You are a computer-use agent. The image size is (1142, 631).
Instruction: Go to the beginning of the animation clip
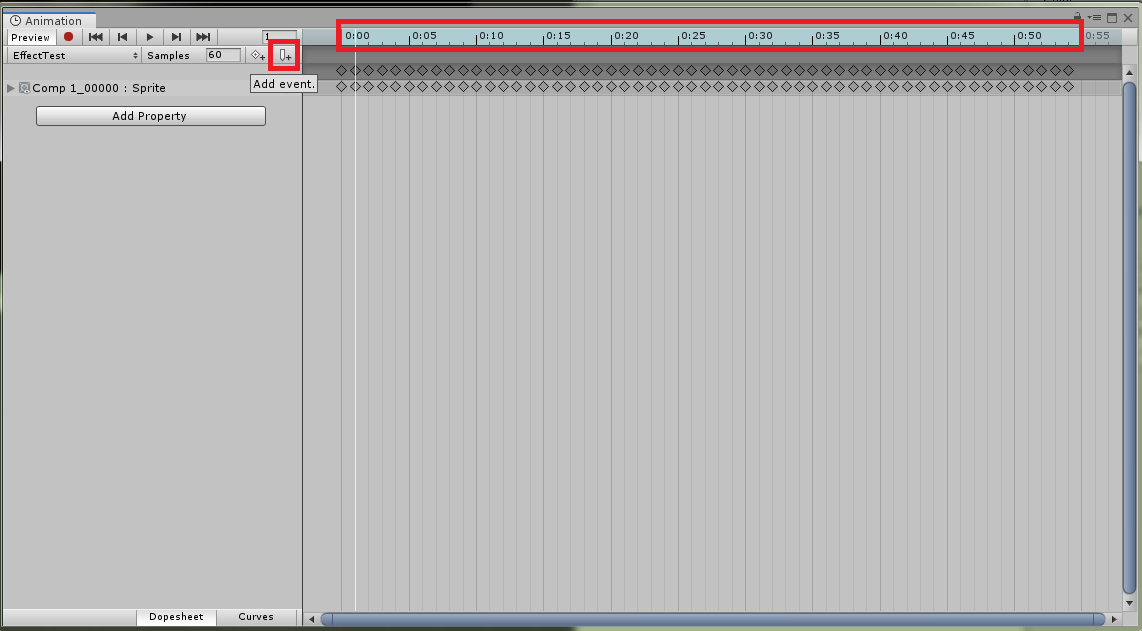(x=95, y=36)
